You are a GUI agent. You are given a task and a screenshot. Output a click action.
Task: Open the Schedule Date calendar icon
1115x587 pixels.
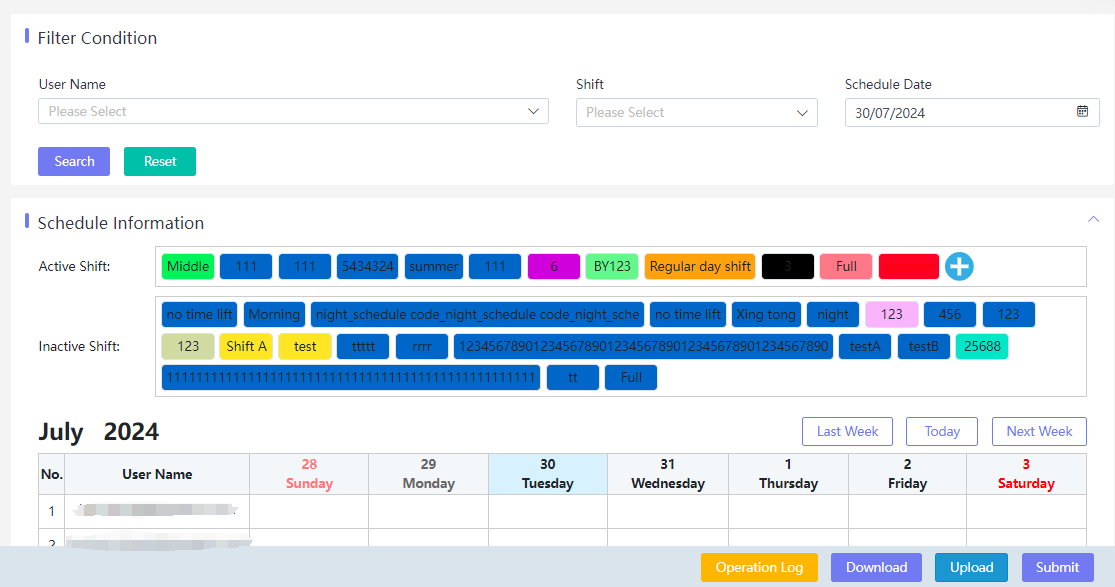click(1082, 112)
